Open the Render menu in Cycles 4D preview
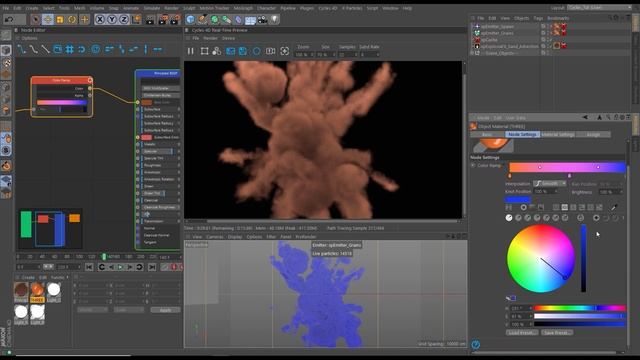The width and height of the screenshot is (640, 360). 210,38
